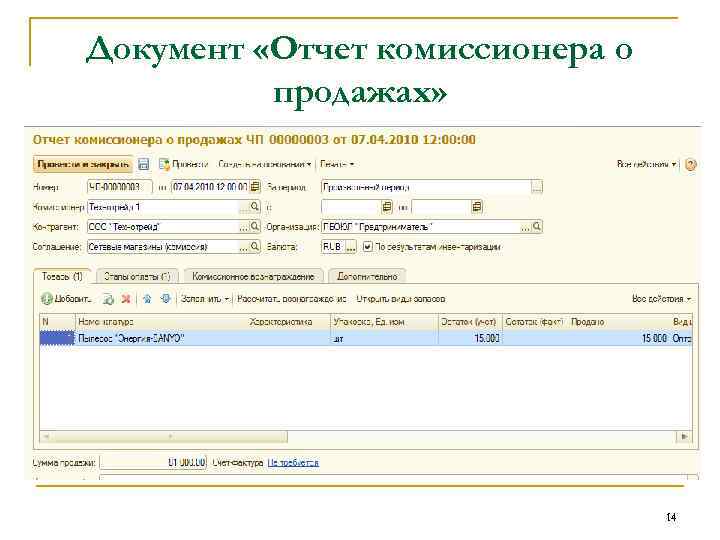Click the Продано cell value 15,000
Screen dimensions: 720x540
click(619, 338)
